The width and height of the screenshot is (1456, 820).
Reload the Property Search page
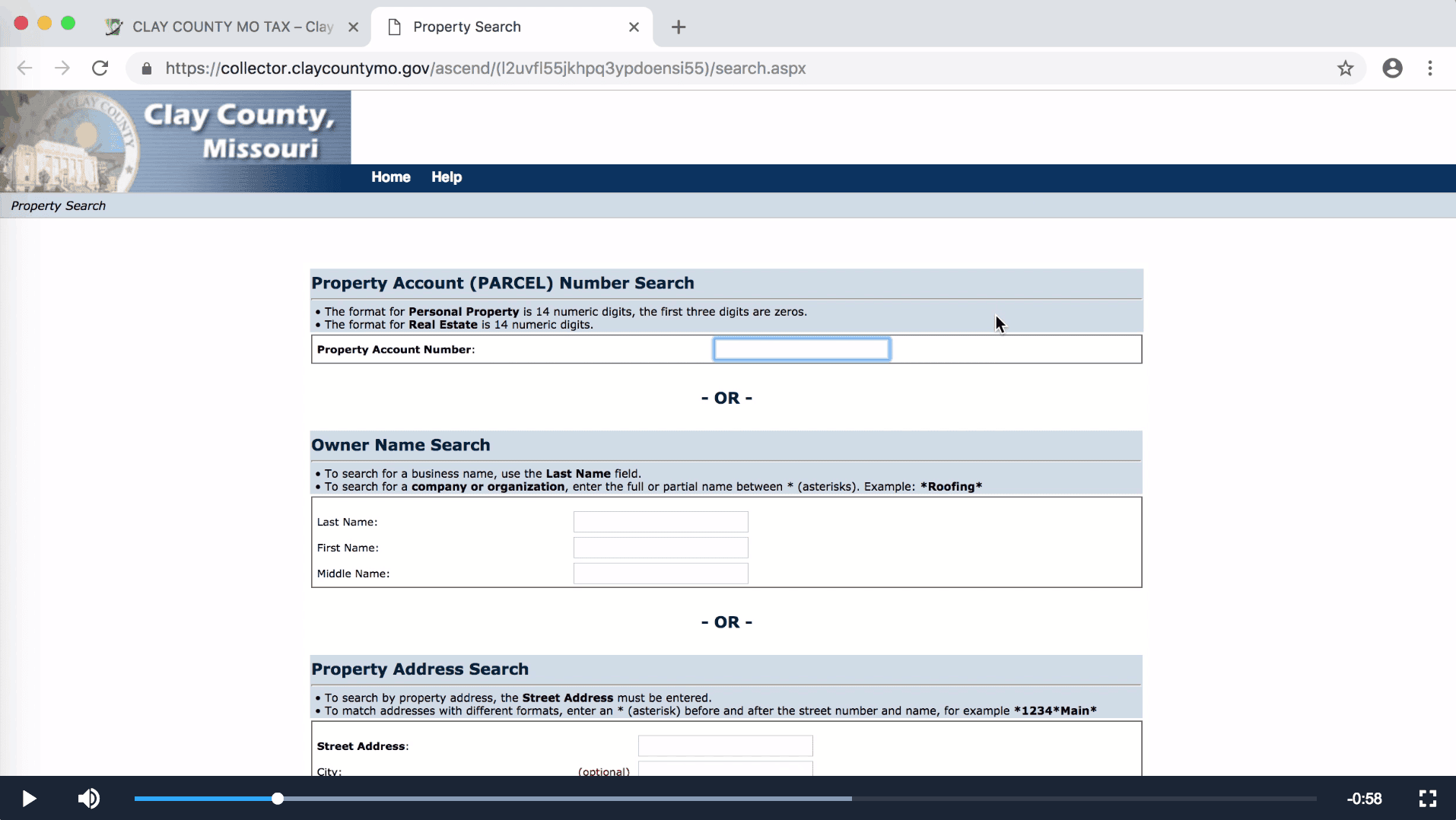(x=100, y=68)
